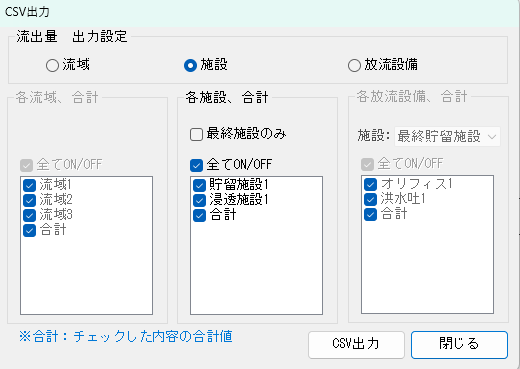Image resolution: width=520 pixels, height=369 pixels.
Task: Toggle オリフィス1 checkbox in discharge list
Action: click(370, 184)
